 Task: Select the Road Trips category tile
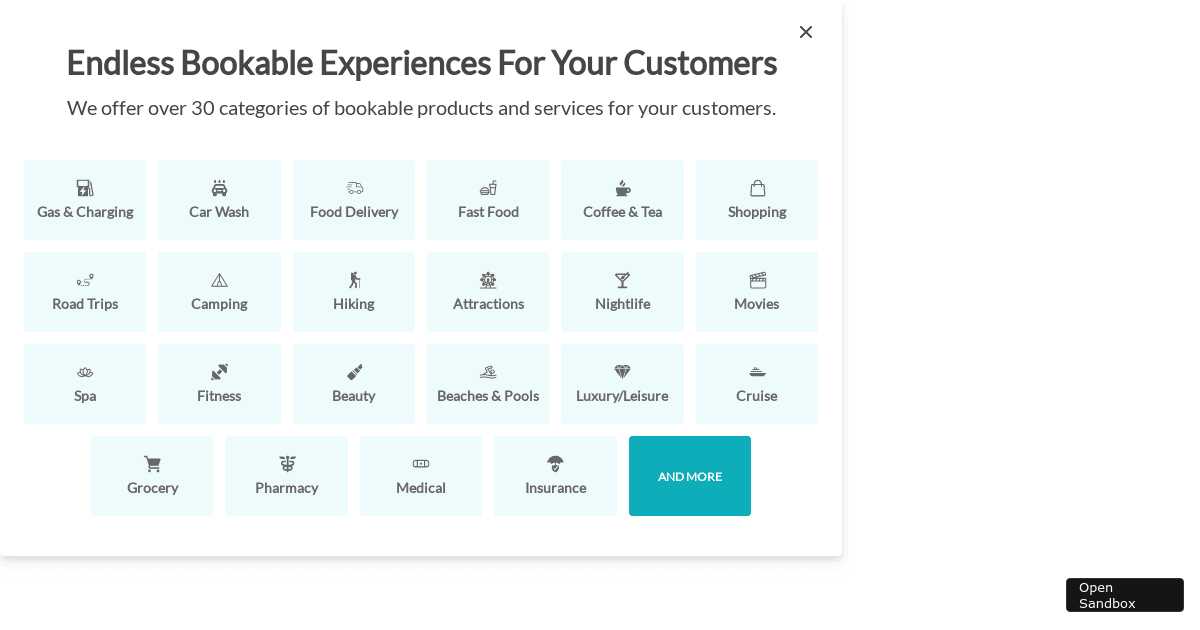(85, 292)
